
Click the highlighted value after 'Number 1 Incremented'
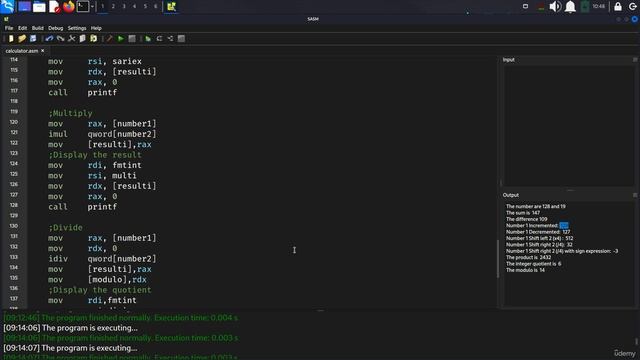[x=564, y=225]
